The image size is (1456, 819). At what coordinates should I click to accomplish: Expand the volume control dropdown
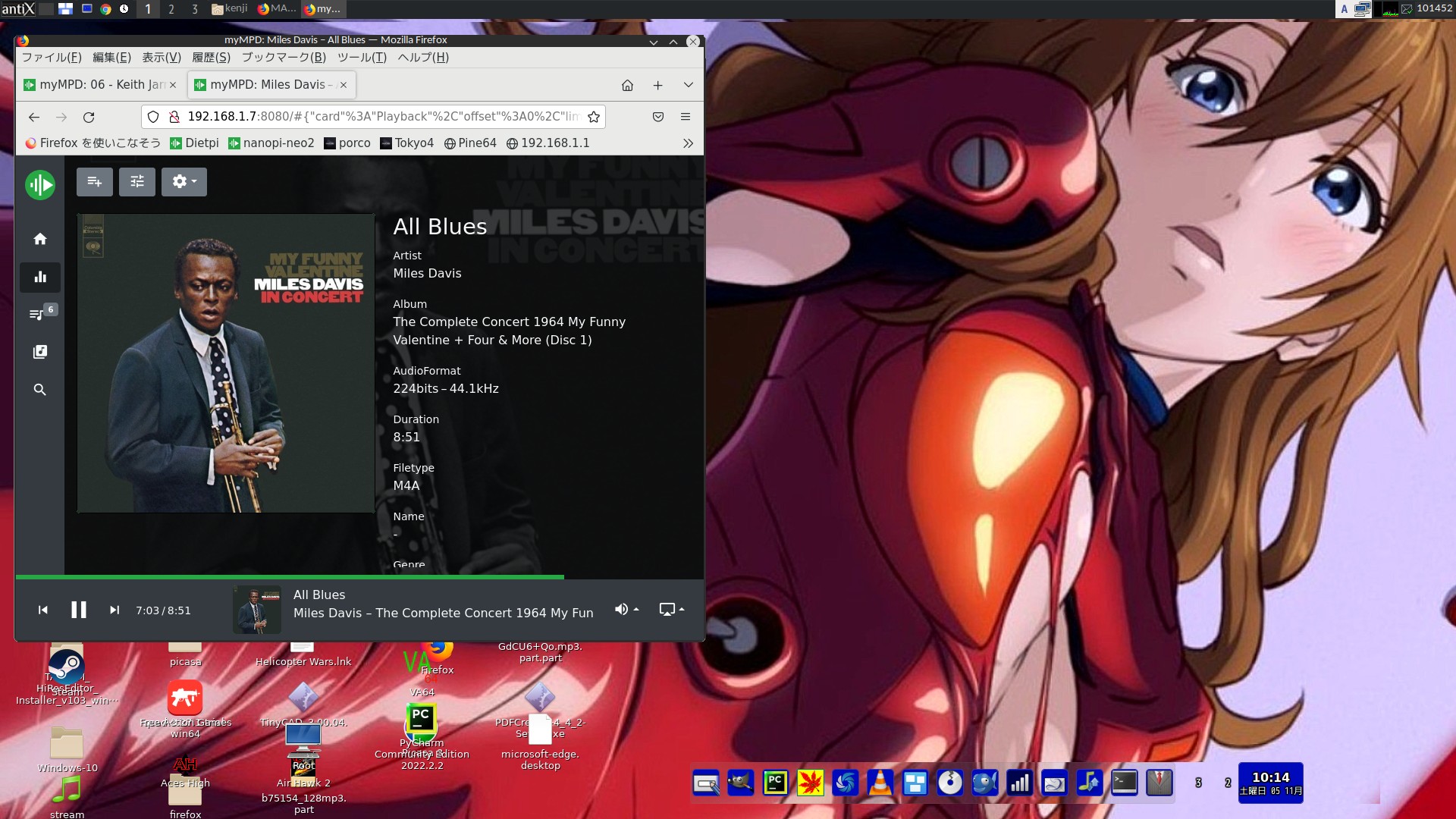point(626,610)
